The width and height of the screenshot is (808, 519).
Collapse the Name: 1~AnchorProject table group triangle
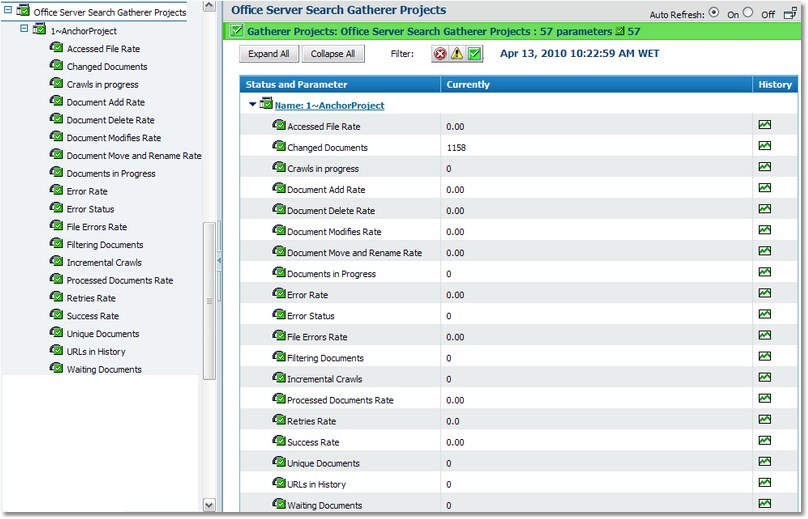click(252, 105)
